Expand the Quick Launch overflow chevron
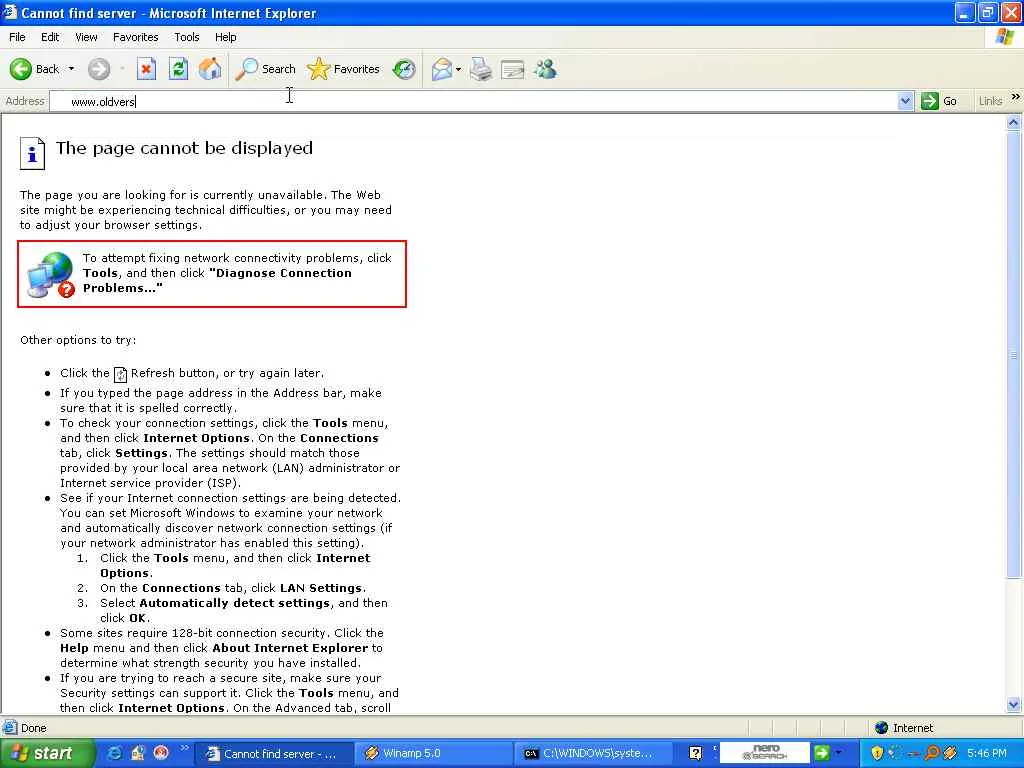The height and width of the screenshot is (768, 1024). click(x=184, y=748)
